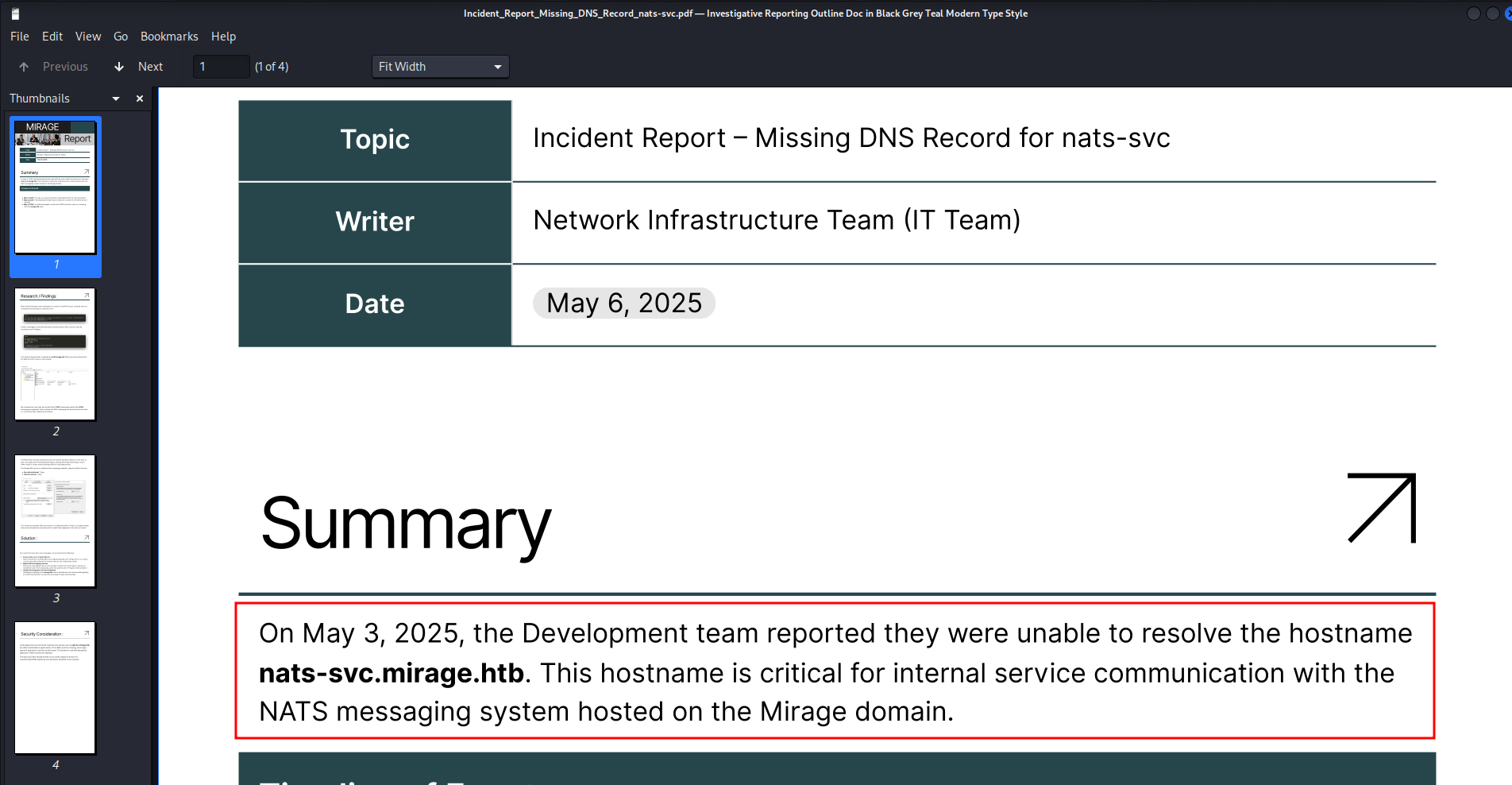Open the File menu
1512x785 pixels.
20,37
